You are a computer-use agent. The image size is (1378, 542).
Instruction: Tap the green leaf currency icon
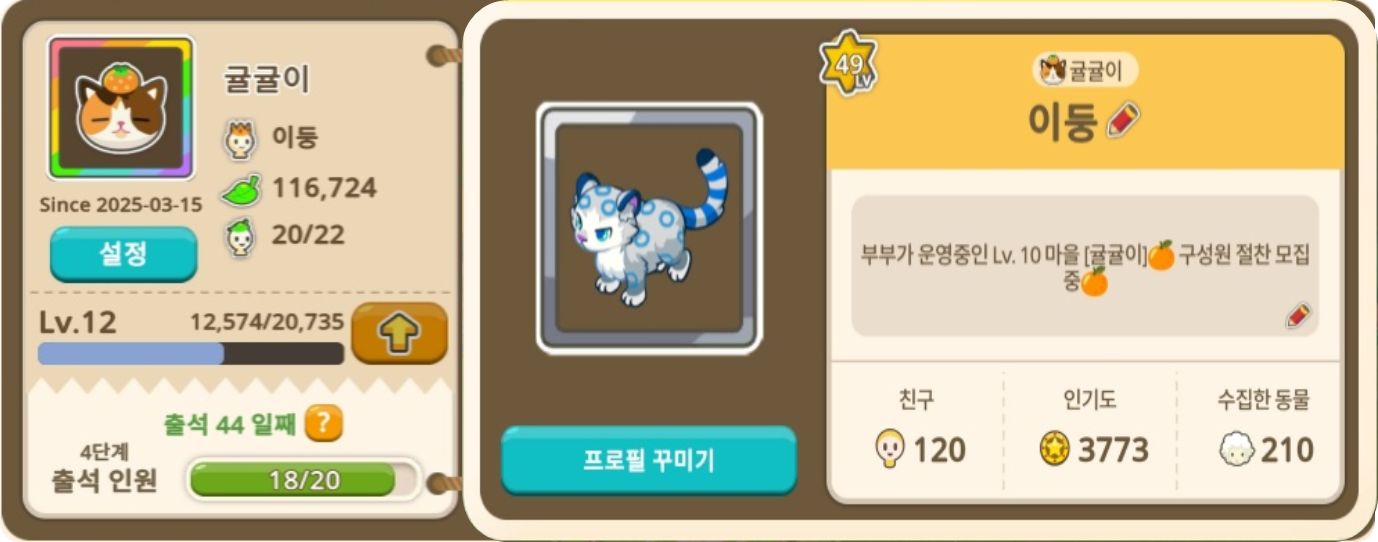pos(240,188)
